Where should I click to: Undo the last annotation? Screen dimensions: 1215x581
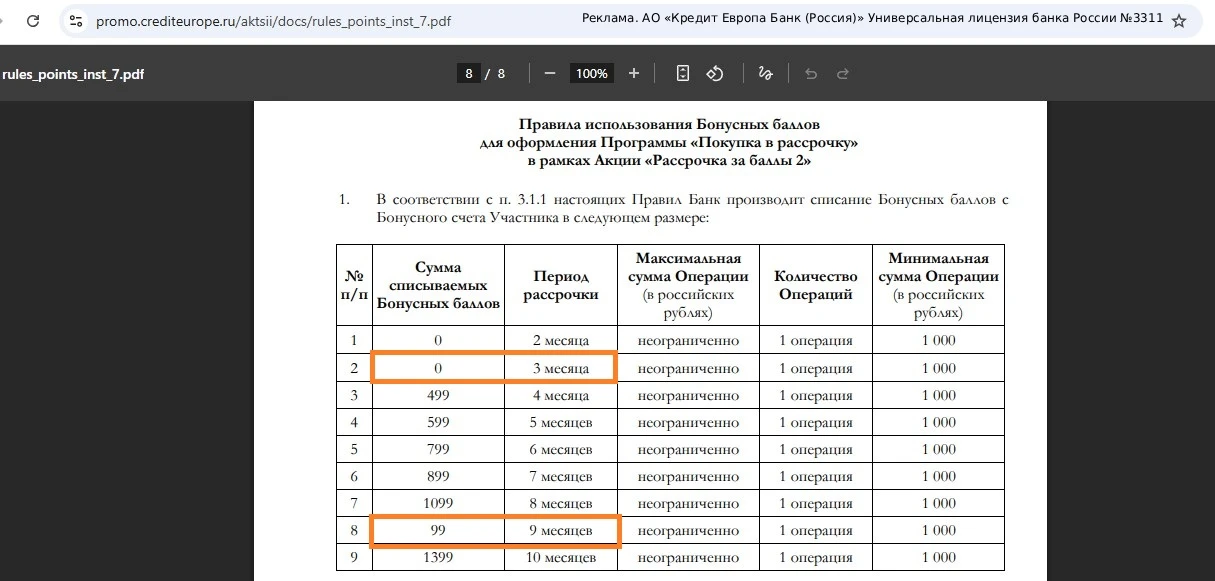[811, 73]
